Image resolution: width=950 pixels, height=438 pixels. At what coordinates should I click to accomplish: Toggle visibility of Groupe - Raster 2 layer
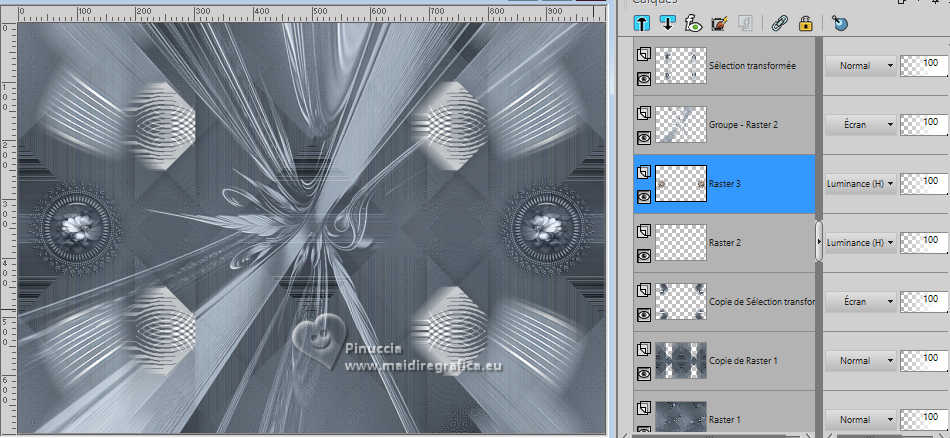(x=644, y=138)
